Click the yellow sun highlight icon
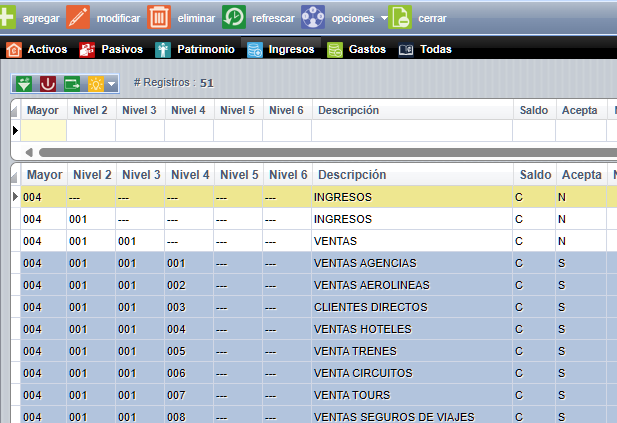617x423 pixels. pyautogui.click(x=96, y=84)
